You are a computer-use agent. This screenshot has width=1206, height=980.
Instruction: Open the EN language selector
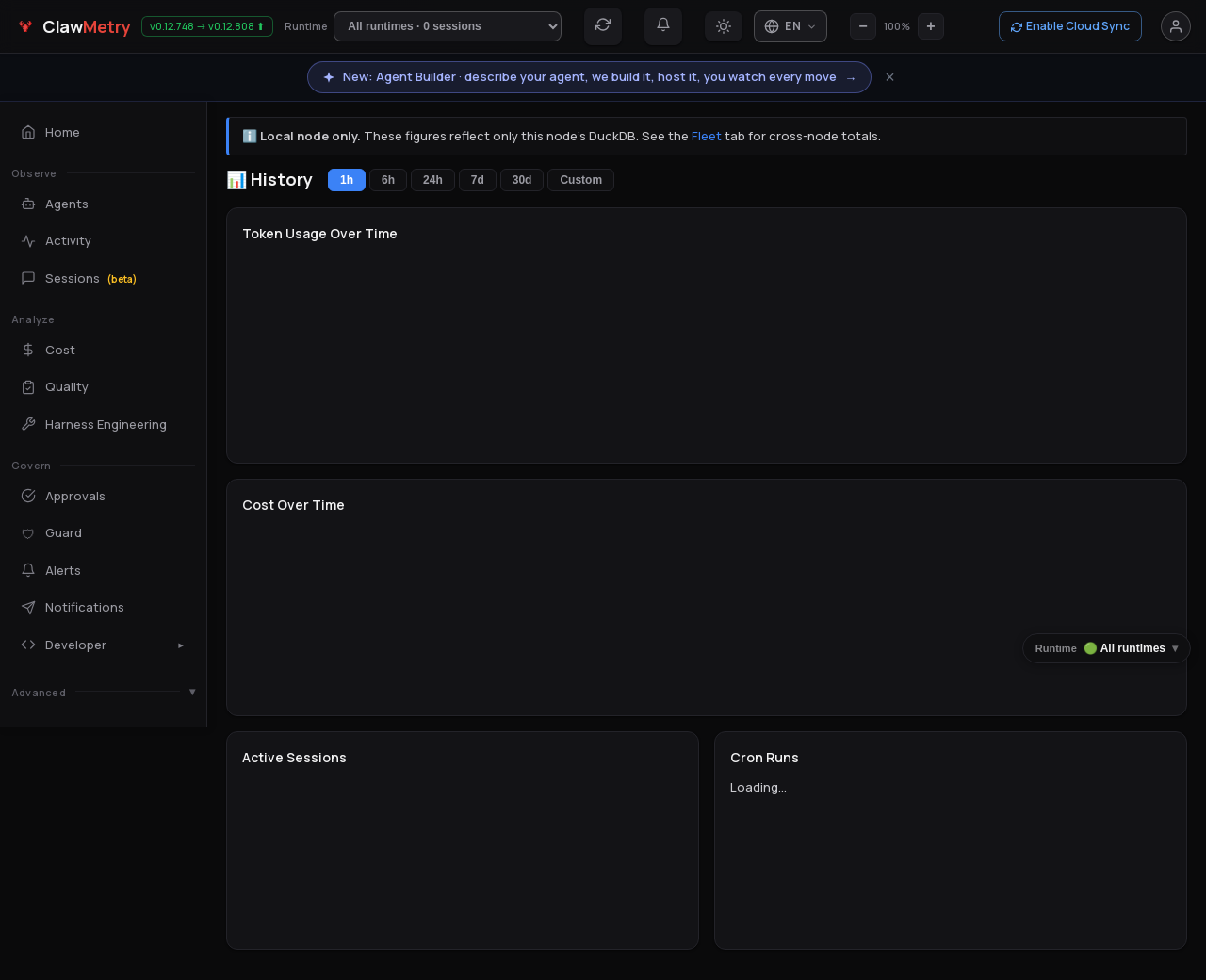click(x=790, y=26)
